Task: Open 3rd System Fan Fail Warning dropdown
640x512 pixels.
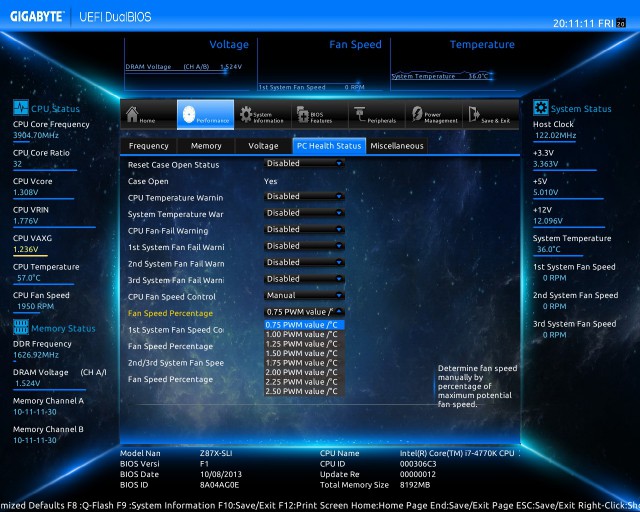Action: (304, 279)
